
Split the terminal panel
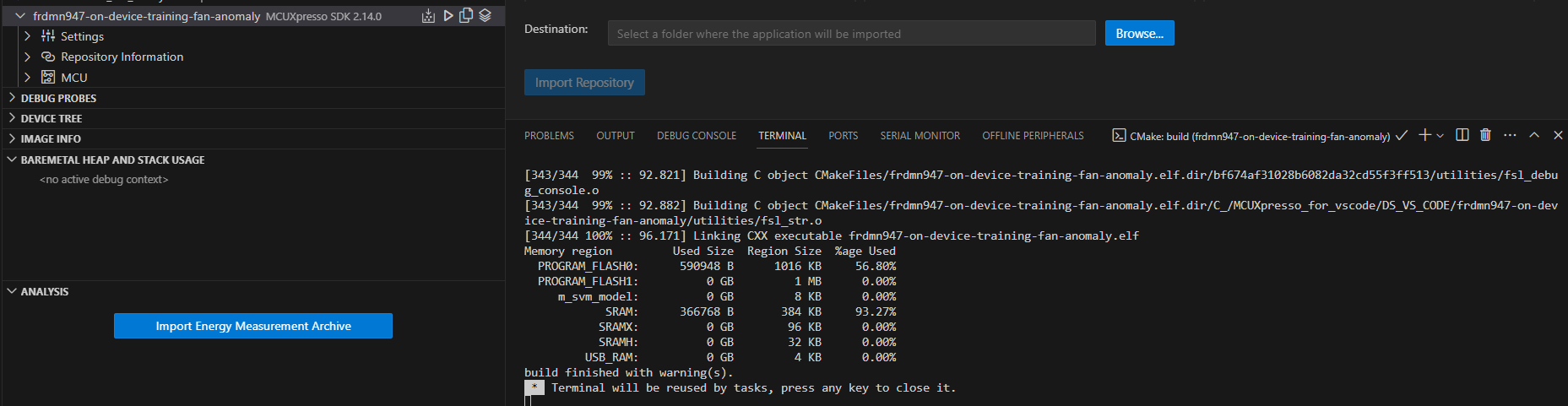click(x=1462, y=135)
